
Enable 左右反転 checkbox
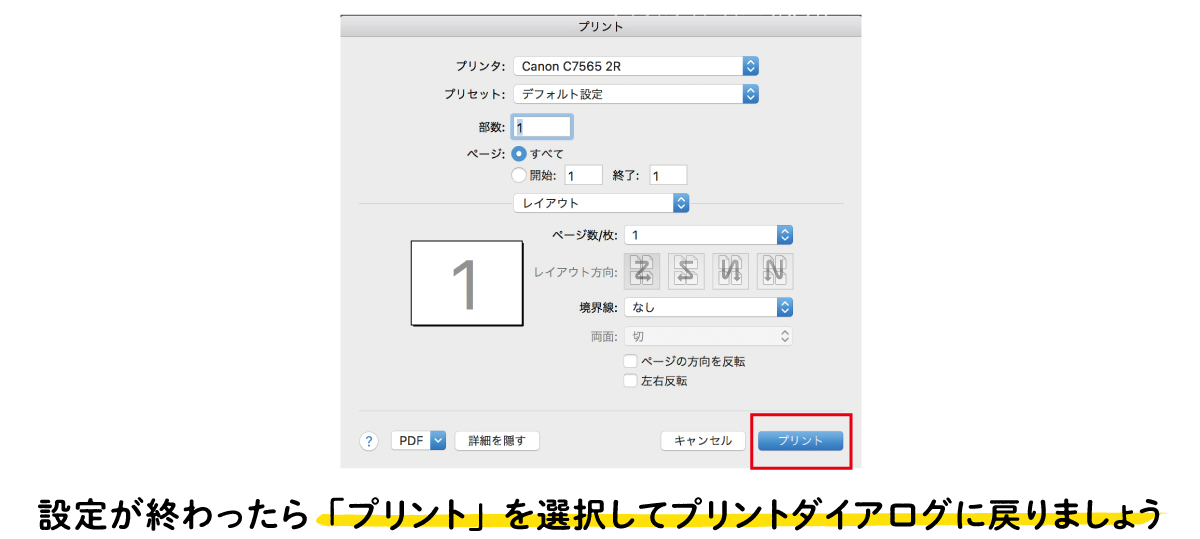pos(630,381)
